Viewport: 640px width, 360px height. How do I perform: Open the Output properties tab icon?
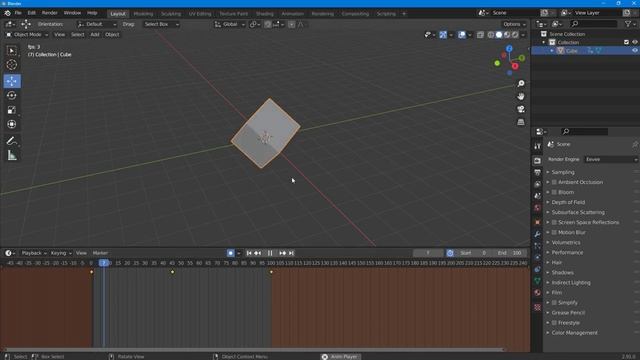tap(537, 173)
